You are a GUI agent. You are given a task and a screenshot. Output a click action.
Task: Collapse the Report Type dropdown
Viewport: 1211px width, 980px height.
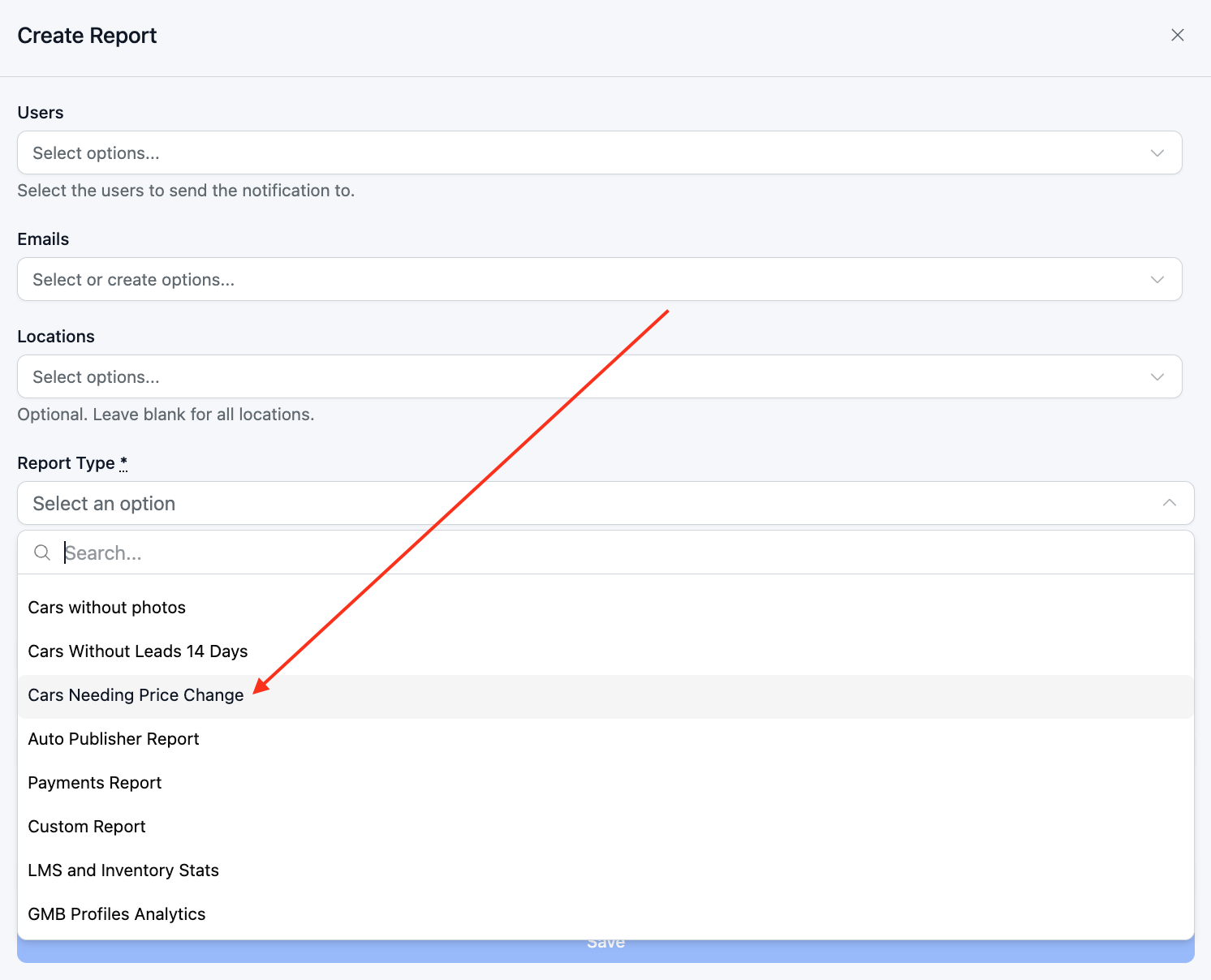[605, 503]
